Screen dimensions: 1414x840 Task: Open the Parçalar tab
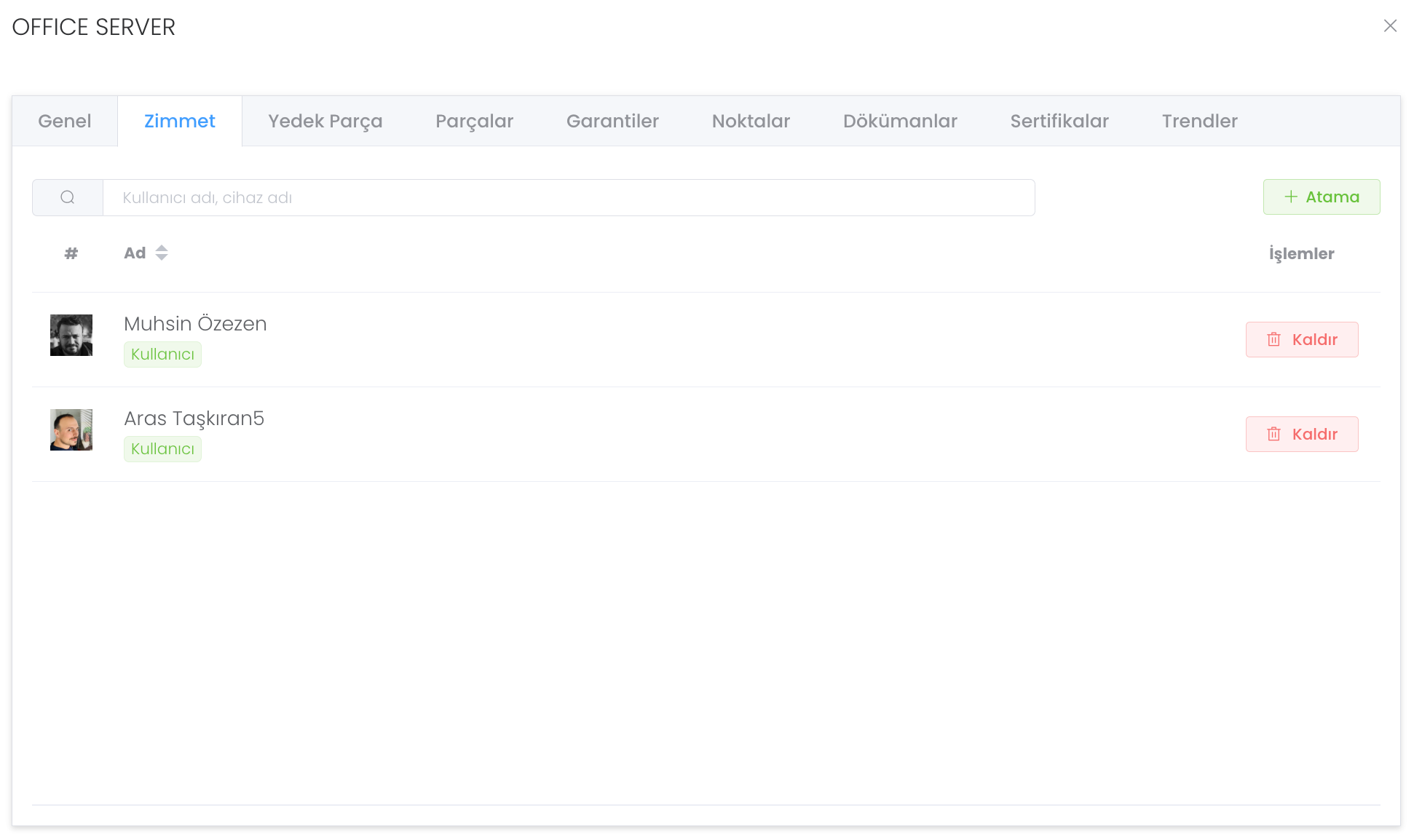[x=474, y=122]
